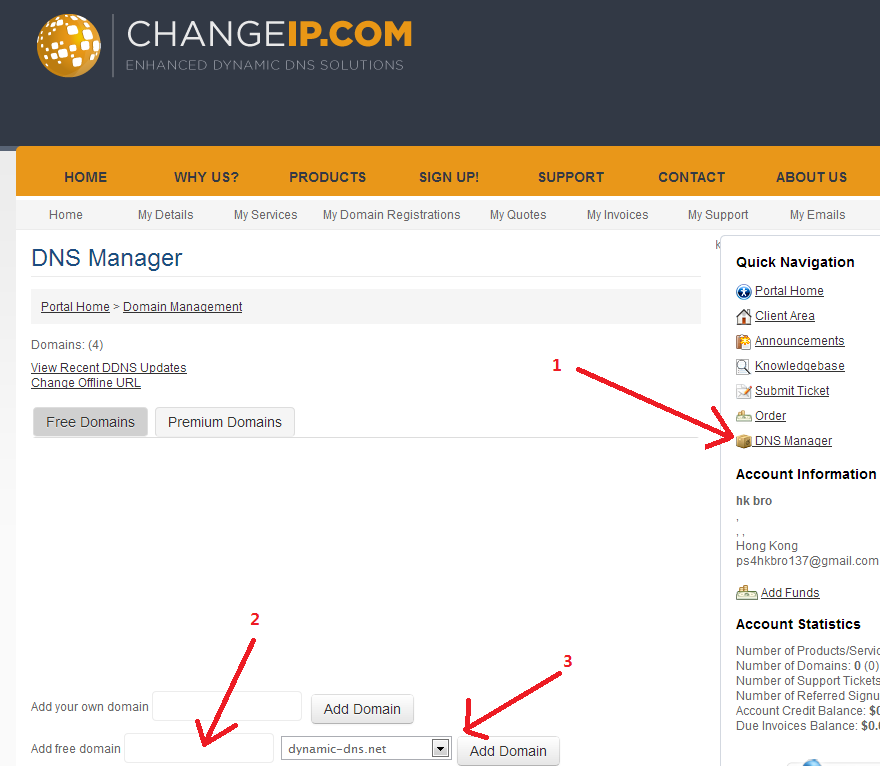880x766 pixels.
Task: Follow the Portal Home breadcrumb link
Action: click(x=75, y=307)
